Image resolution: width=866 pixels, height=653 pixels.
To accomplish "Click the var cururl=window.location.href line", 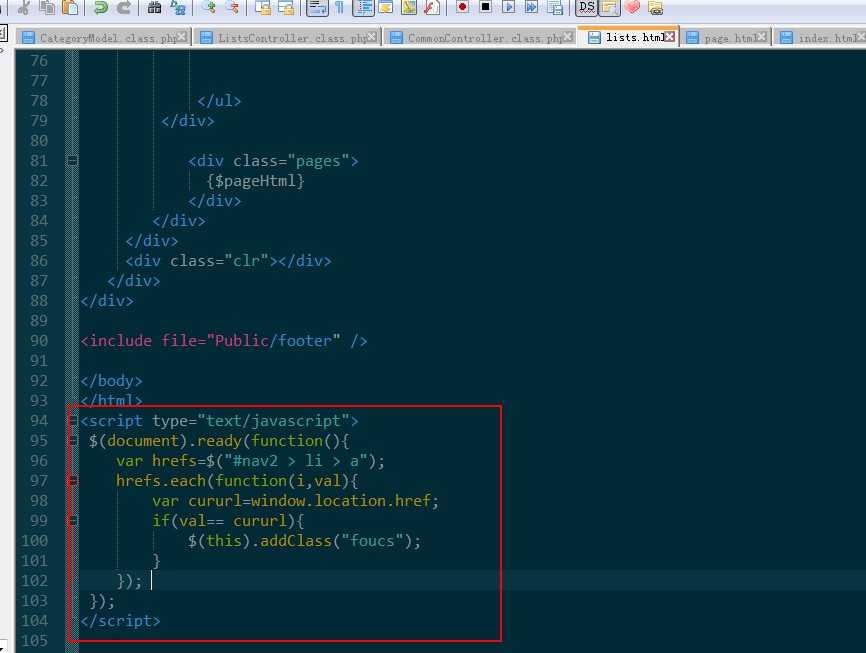I will click(x=295, y=501).
